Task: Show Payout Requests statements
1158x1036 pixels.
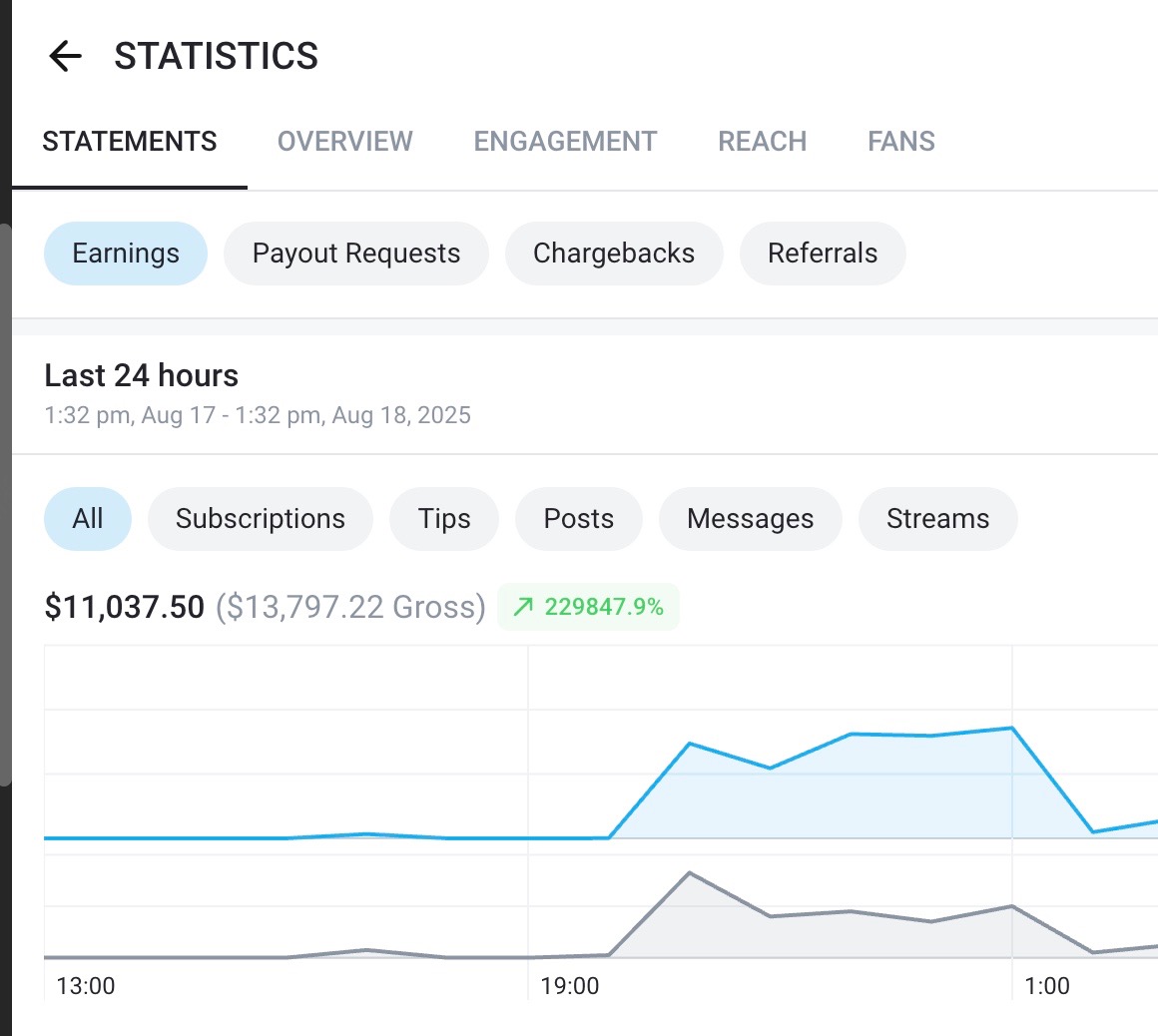Action: [356, 254]
